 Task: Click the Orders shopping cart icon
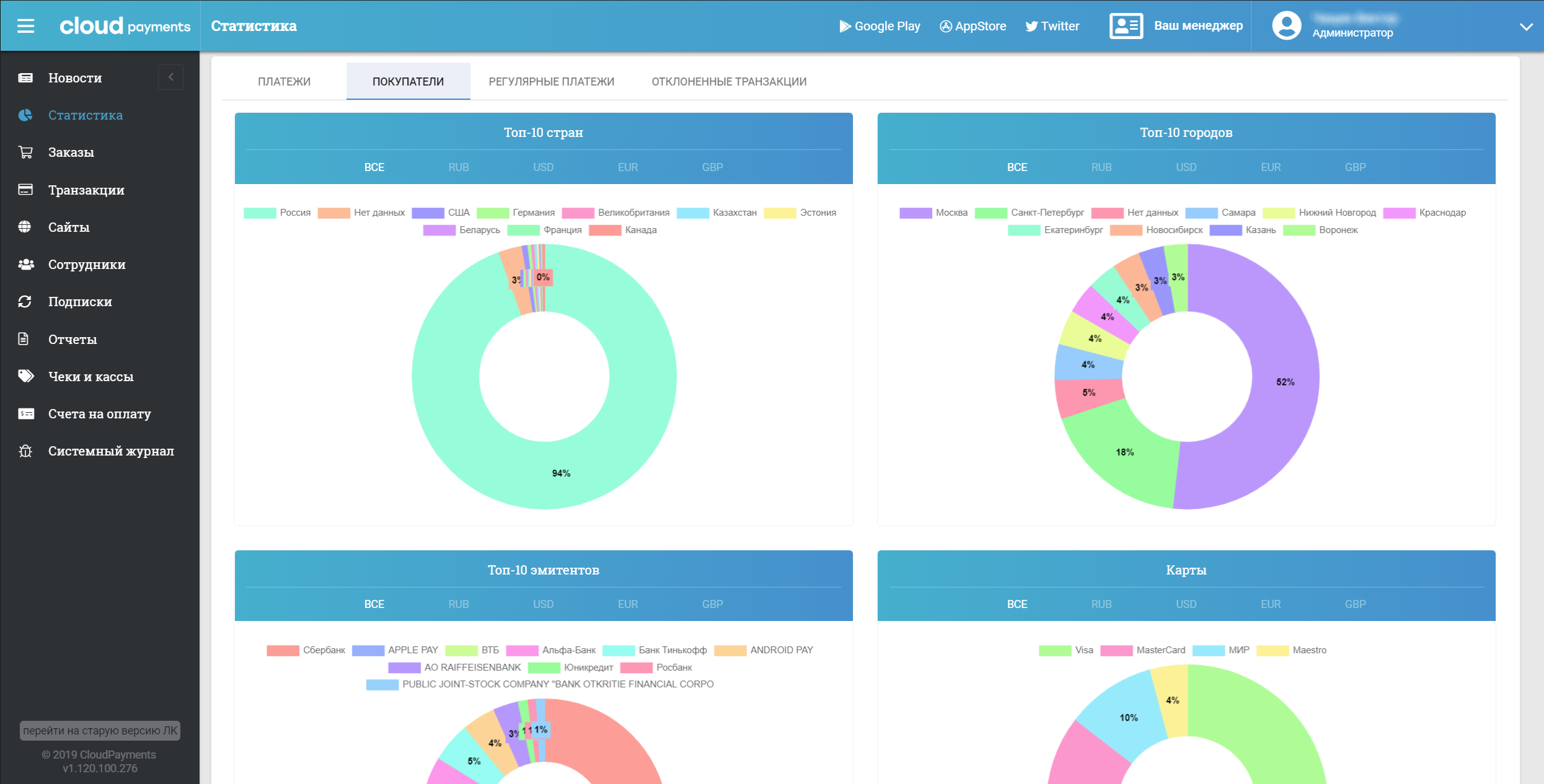25,152
